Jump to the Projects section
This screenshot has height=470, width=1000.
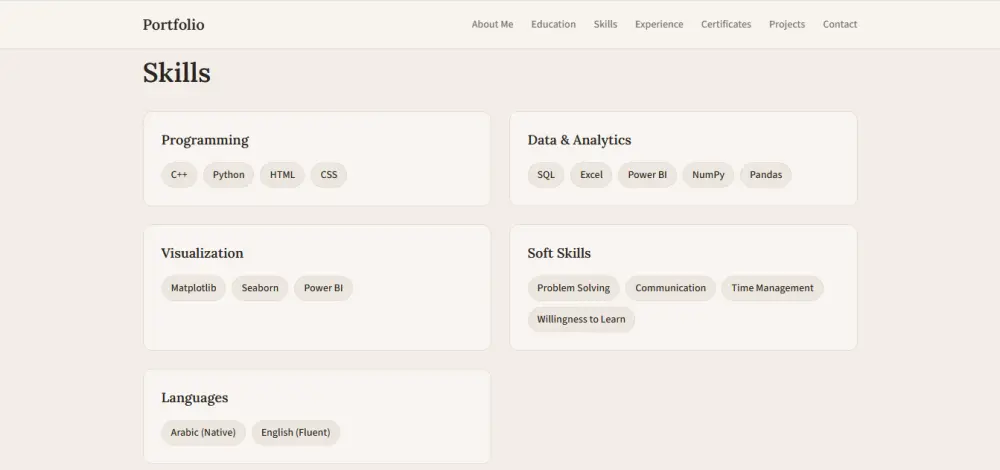point(787,24)
